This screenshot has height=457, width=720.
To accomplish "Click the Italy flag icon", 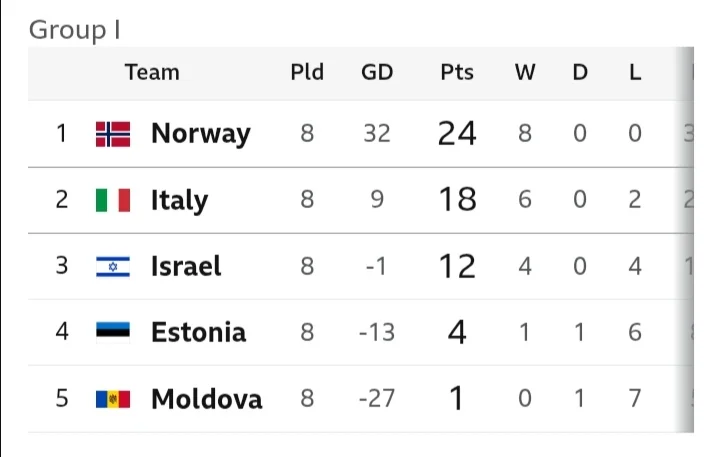I will click(113, 200).
